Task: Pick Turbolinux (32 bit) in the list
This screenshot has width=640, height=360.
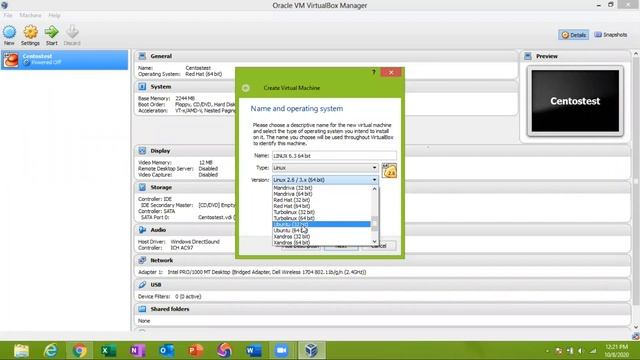Action: 322,212
